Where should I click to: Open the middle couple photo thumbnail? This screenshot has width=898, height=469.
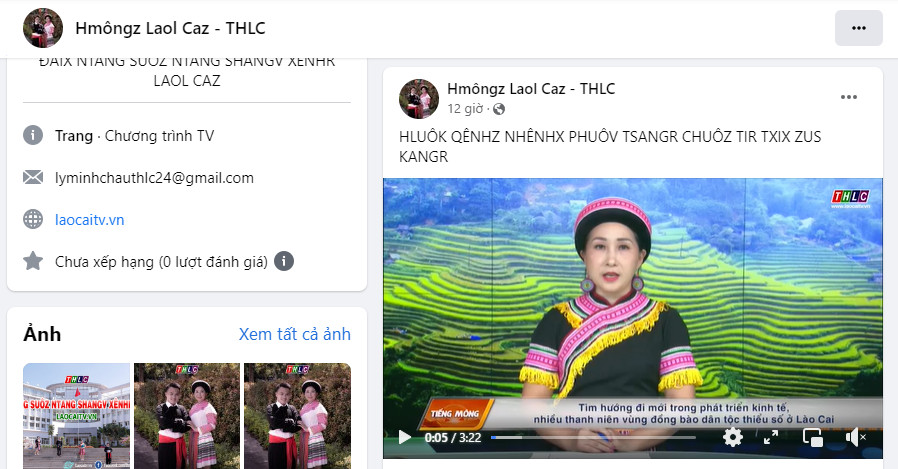click(x=187, y=416)
